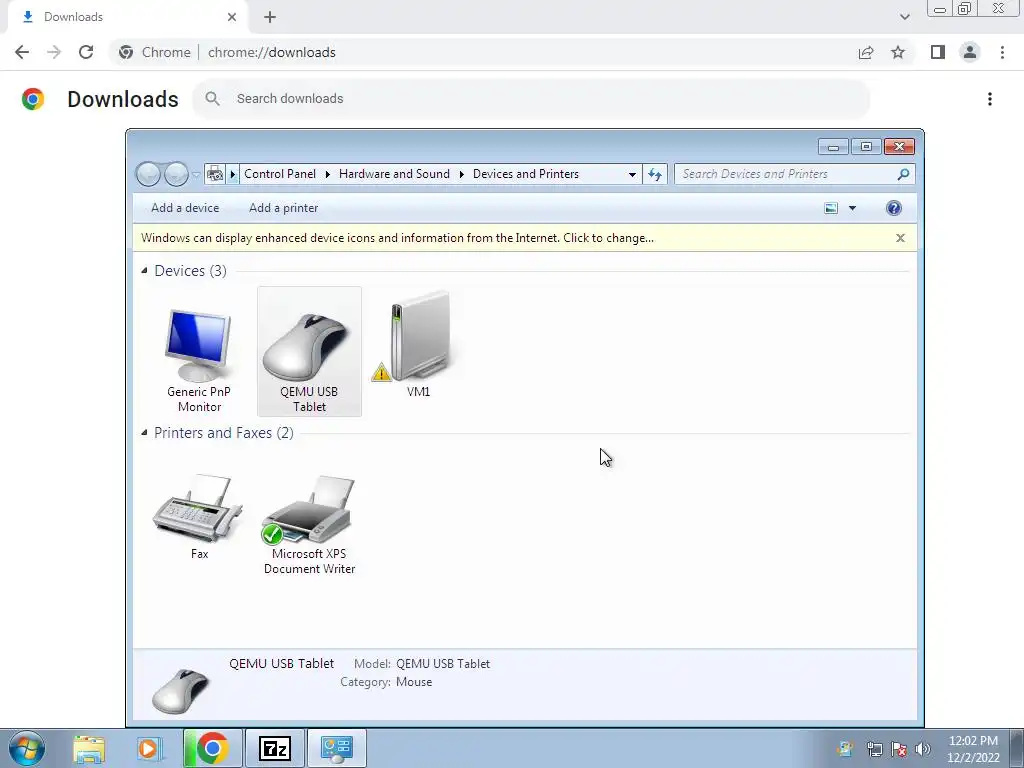Click Add a printer
The image size is (1024, 768).
[x=283, y=208]
